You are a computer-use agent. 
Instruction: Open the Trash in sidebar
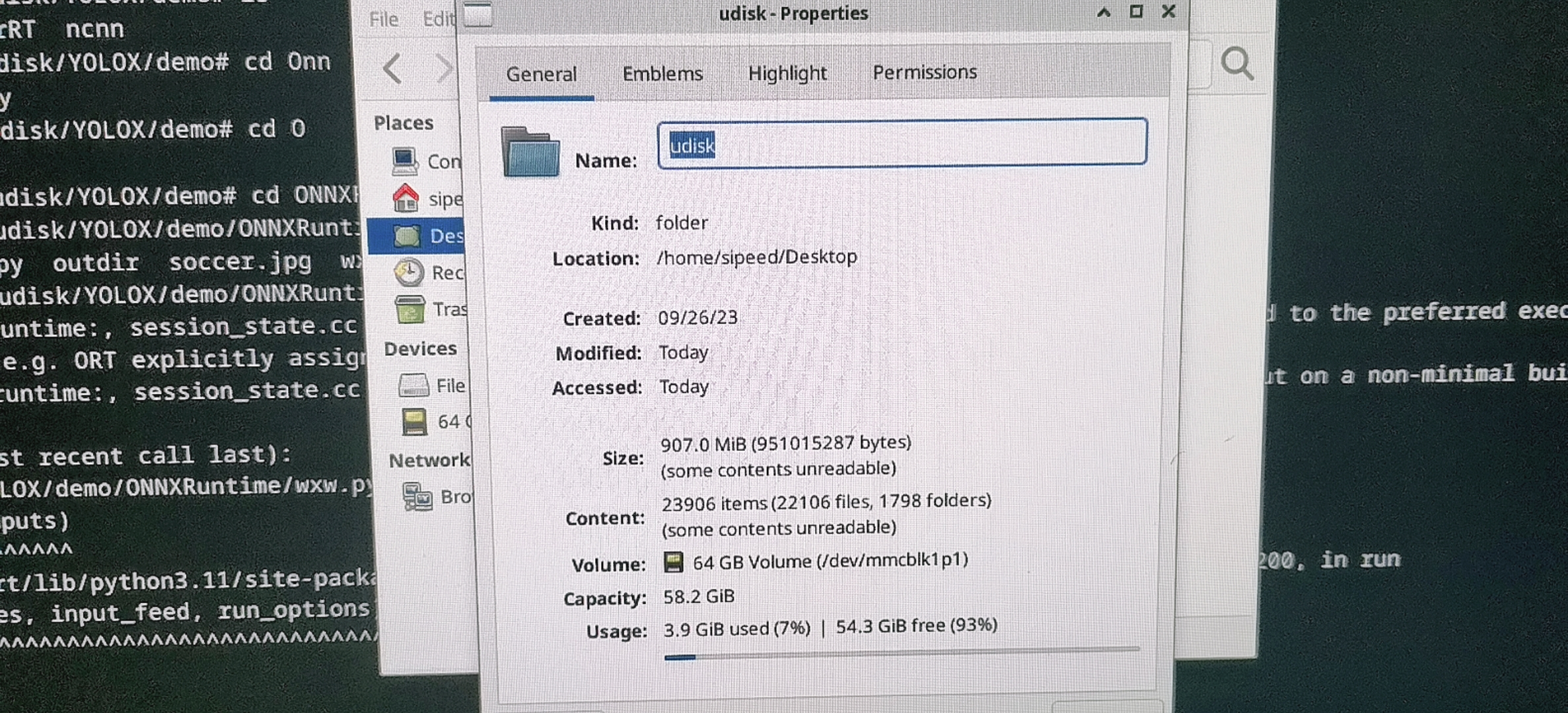click(431, 309)
